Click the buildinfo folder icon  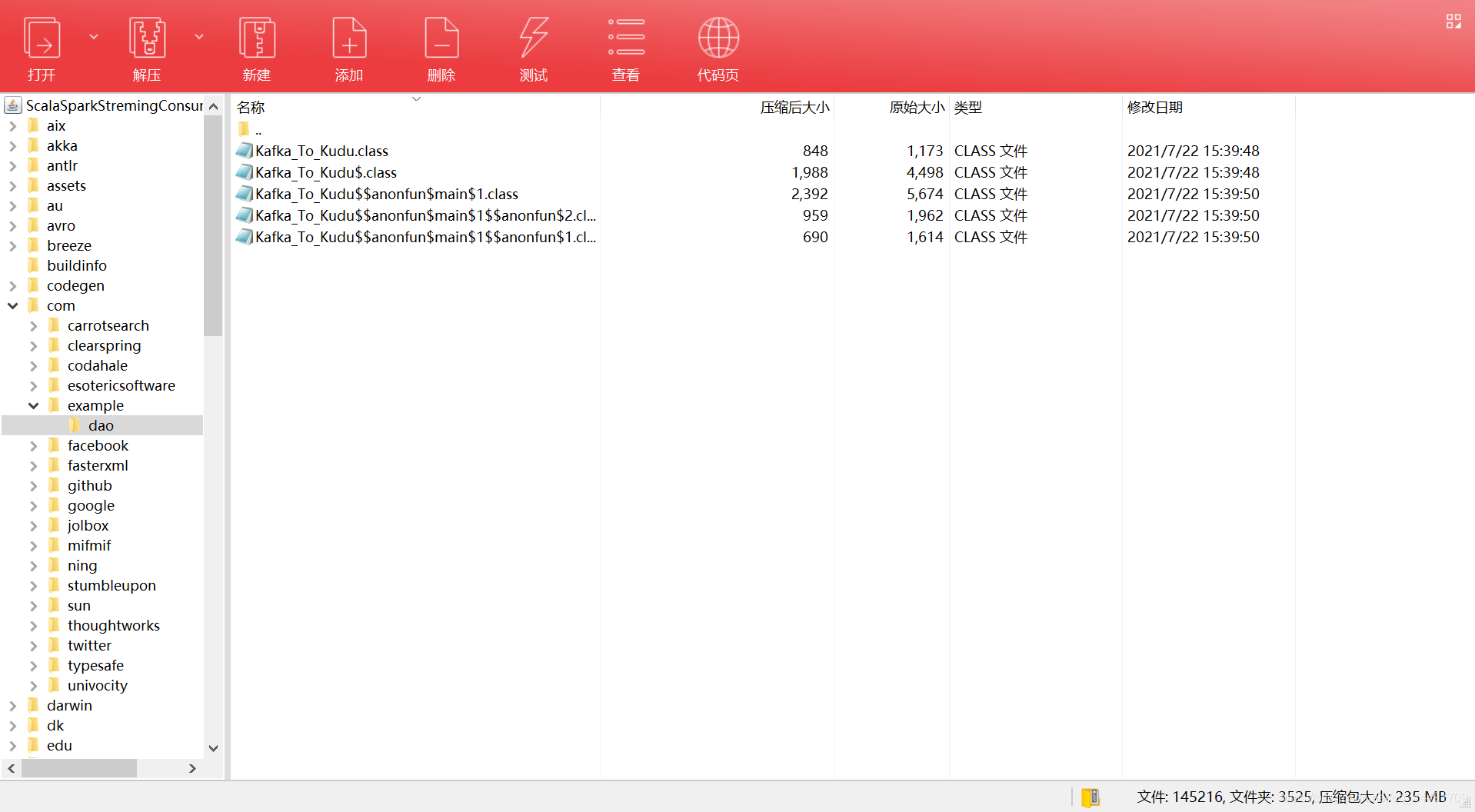[33, 265]
